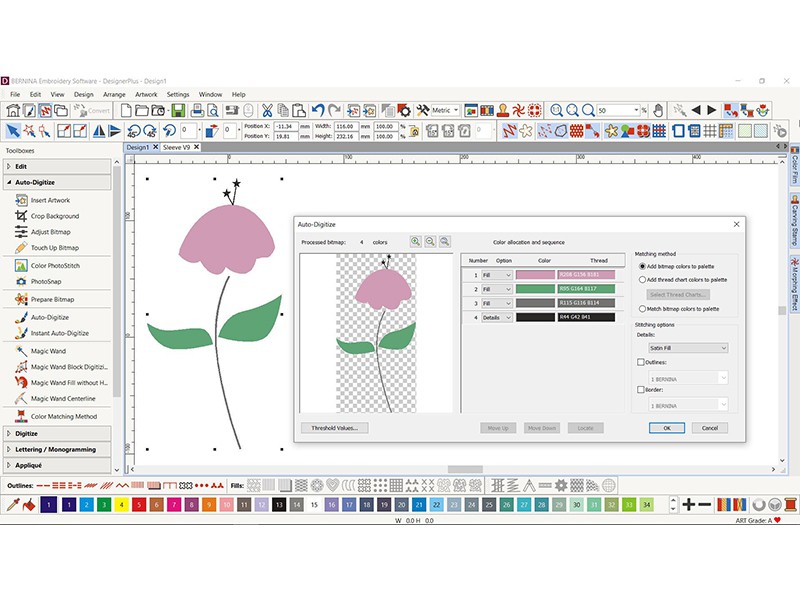Click the Save design floppy icon
This screenshot has height=600, width=800.
(177, 110)
